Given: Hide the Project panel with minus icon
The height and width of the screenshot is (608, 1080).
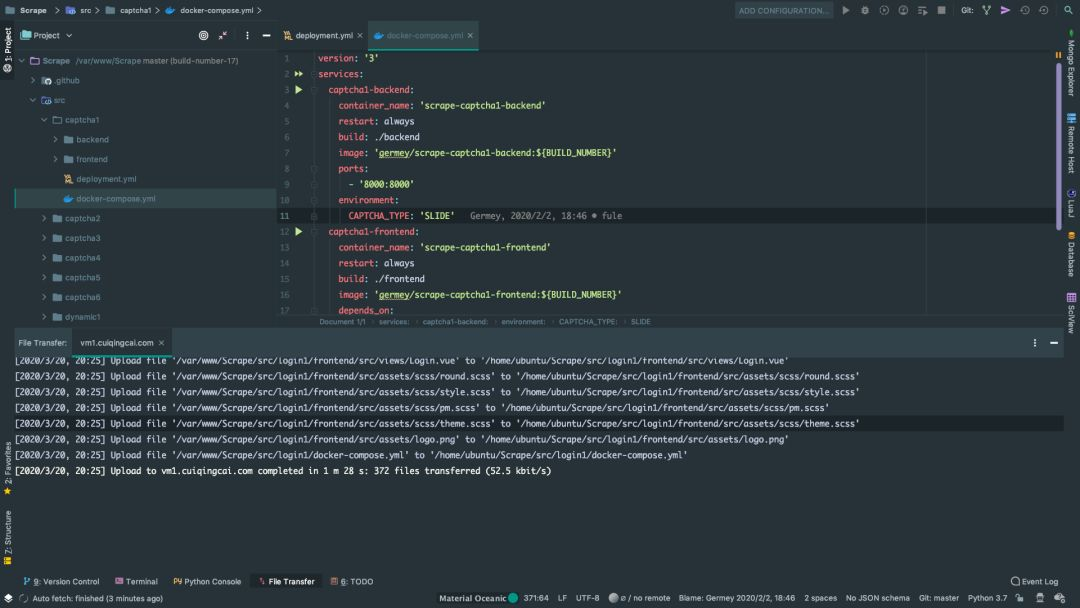Looking at the screenshot, I should 267,35.
